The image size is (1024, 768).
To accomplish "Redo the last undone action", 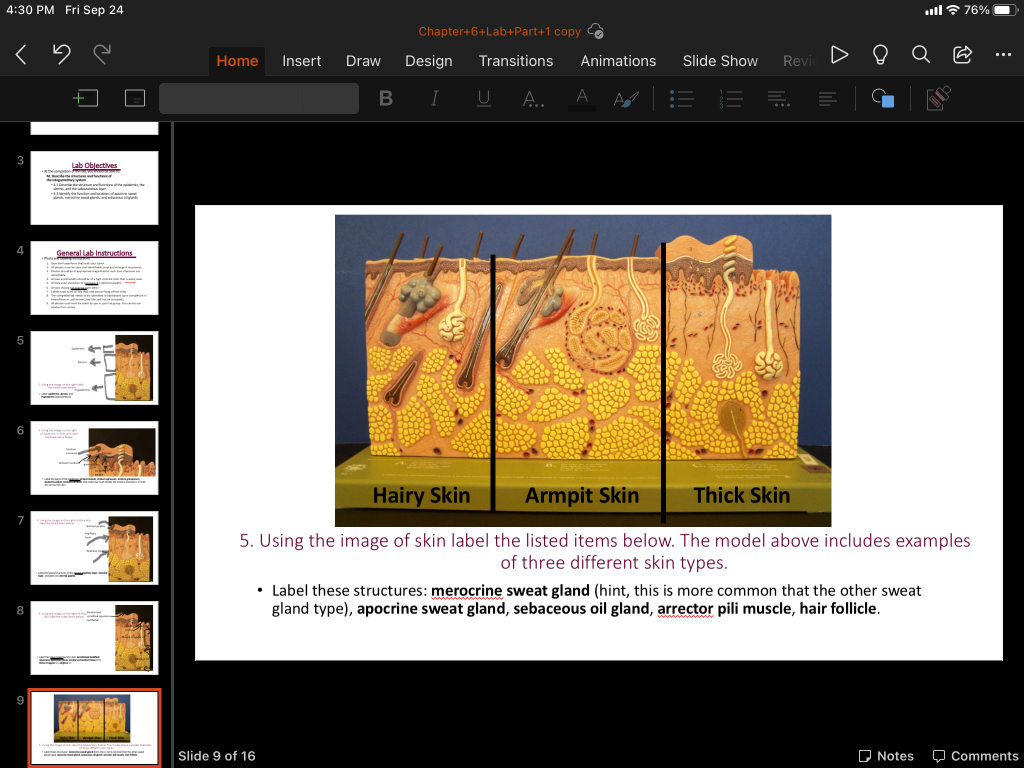I will (102, 54).
